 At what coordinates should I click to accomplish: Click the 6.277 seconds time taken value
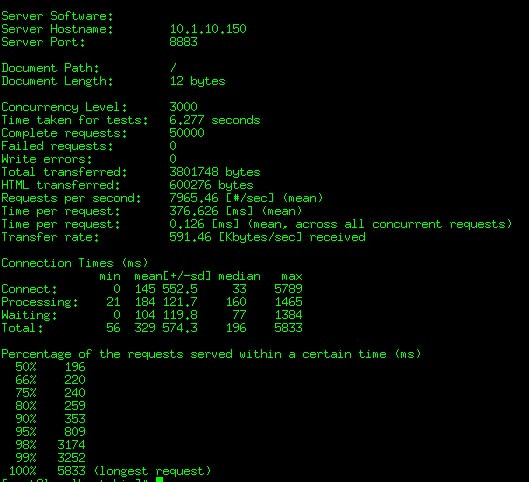[215, 120]
